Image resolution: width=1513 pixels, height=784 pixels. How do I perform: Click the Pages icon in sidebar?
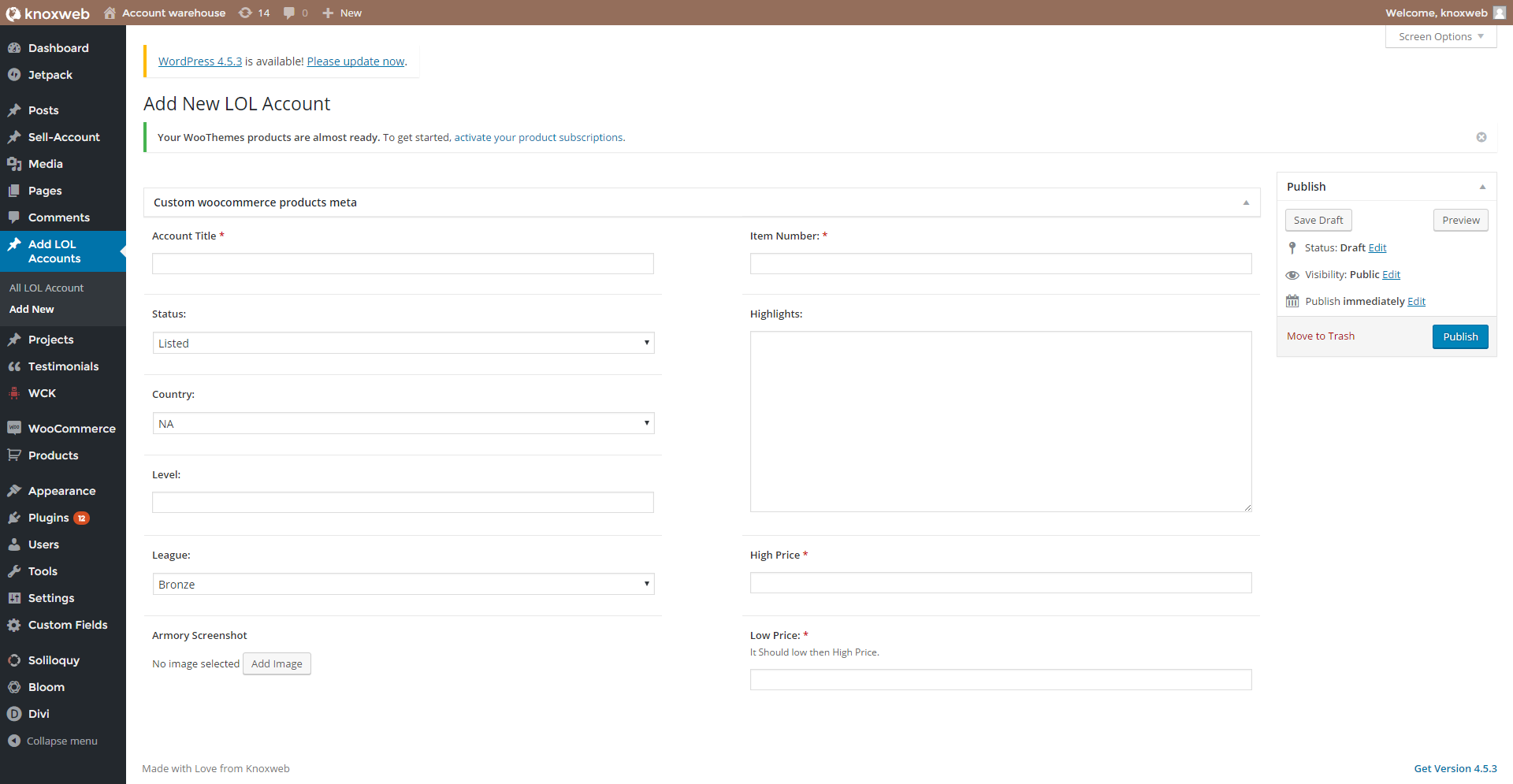[14, 191]
